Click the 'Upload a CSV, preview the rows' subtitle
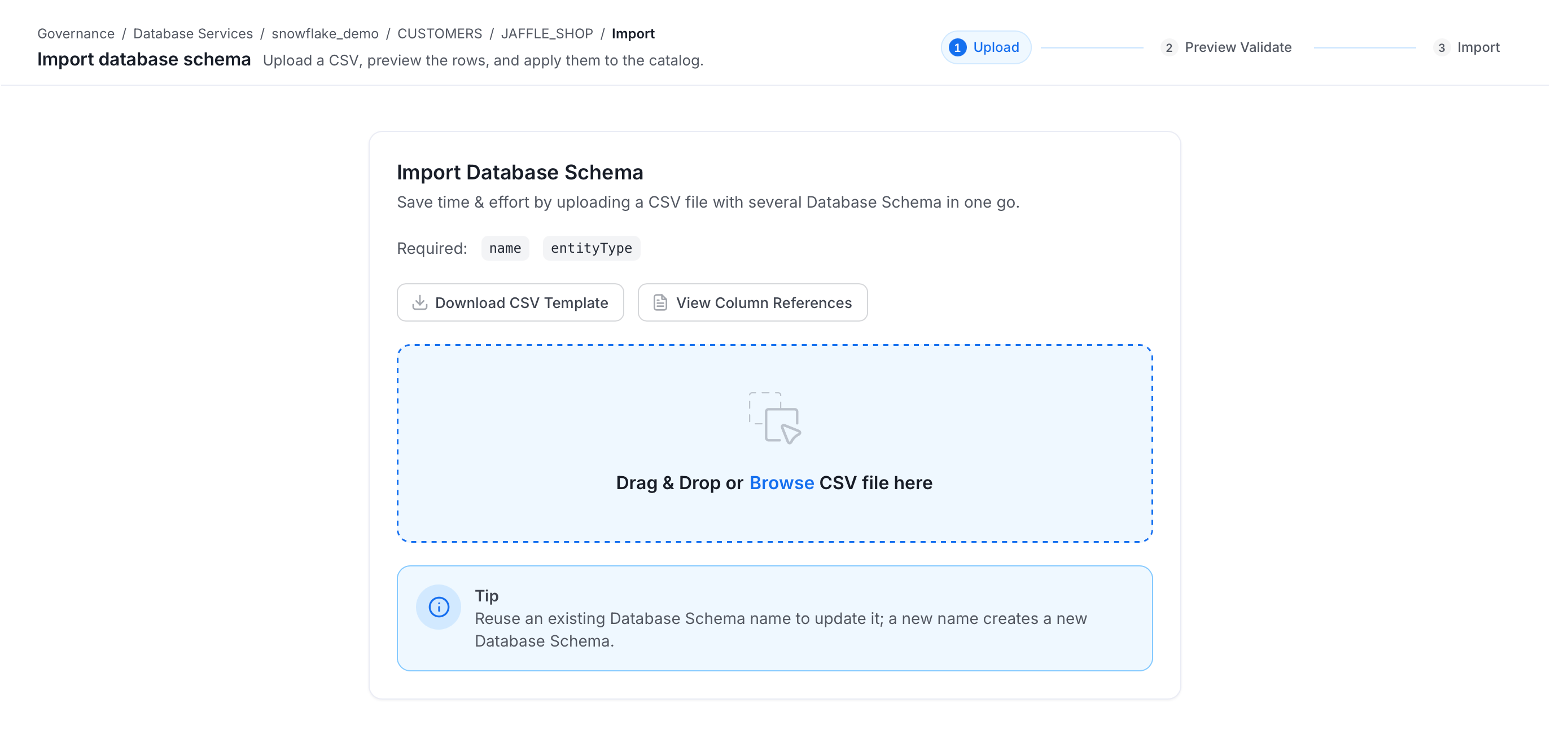 pos(483,60)
